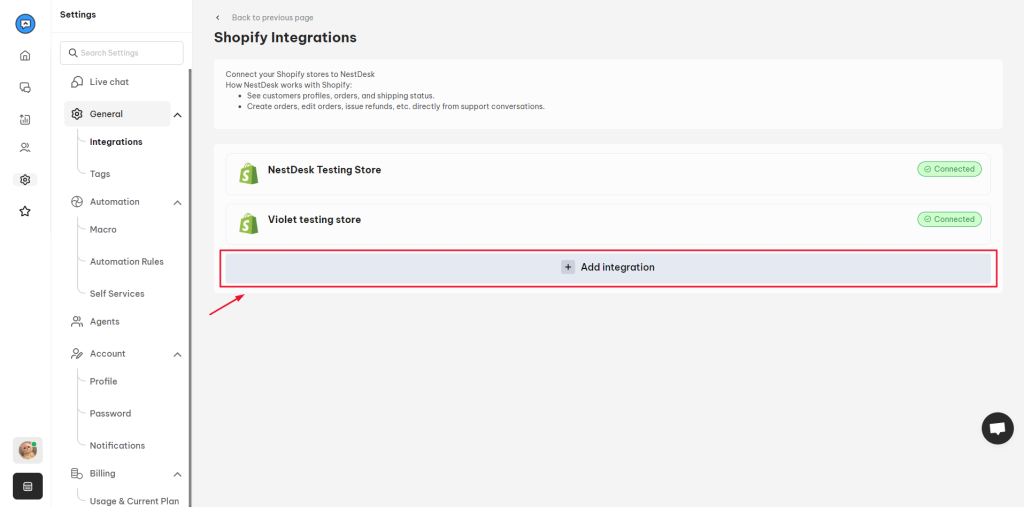Viewport: 1024px width, 507px height.
Task: Click Shopify logo of NestDesk Testing Store
Action: (248, 173)
